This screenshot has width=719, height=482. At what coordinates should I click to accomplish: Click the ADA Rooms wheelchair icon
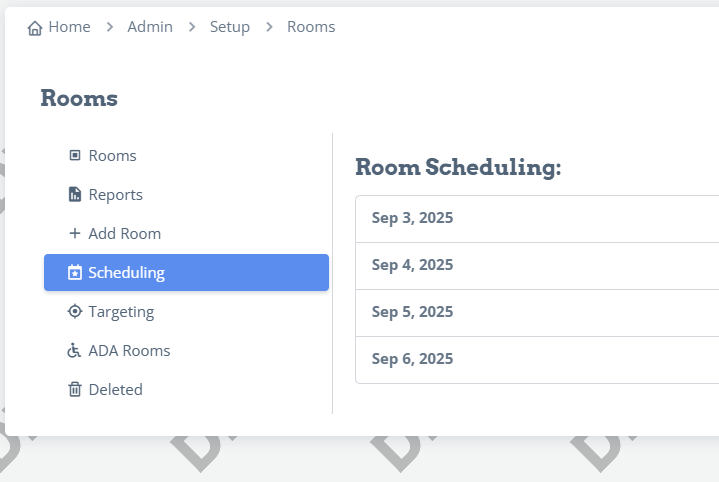tap(74, 350)
